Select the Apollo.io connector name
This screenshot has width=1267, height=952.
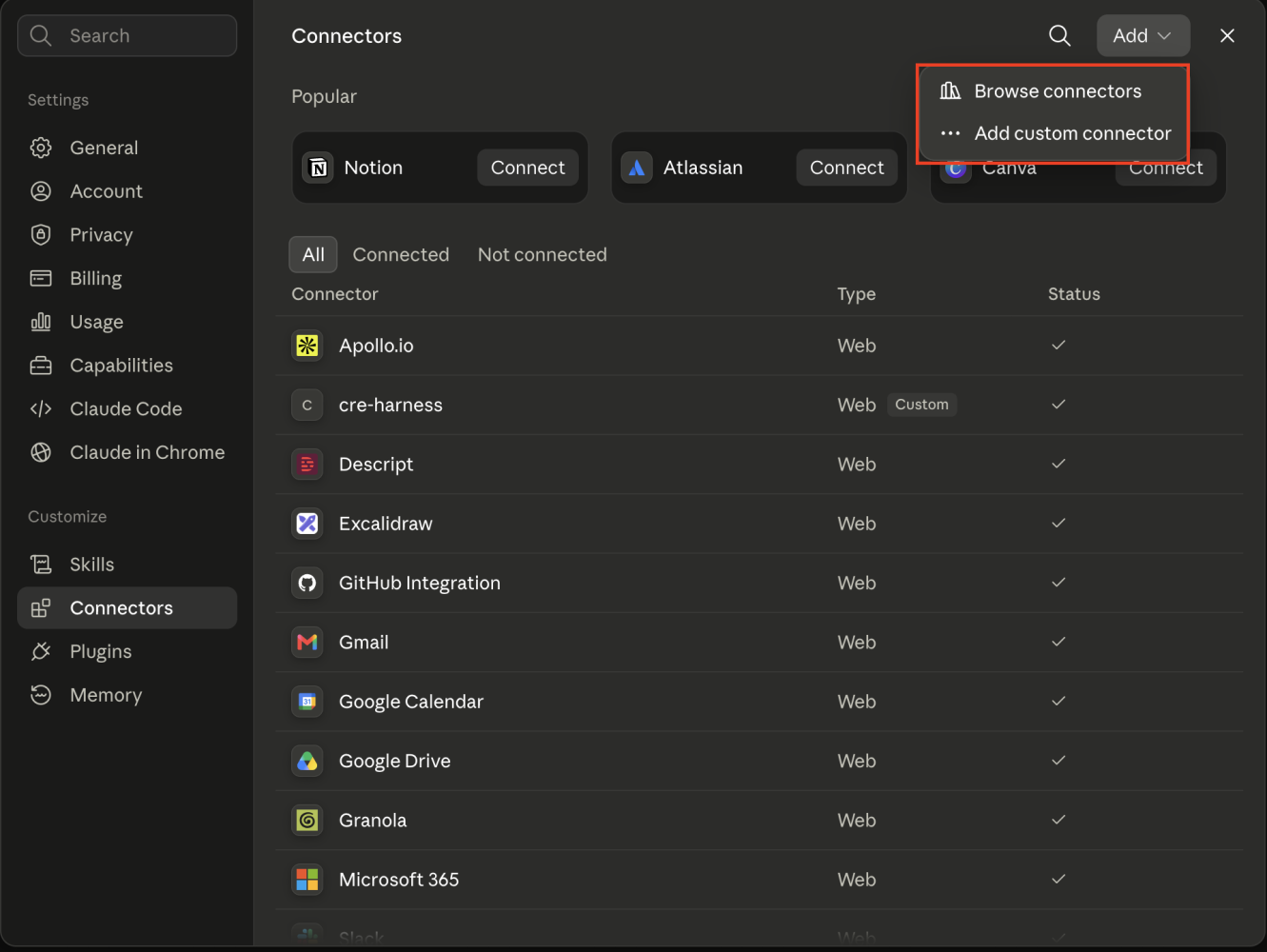pos(376,346)
